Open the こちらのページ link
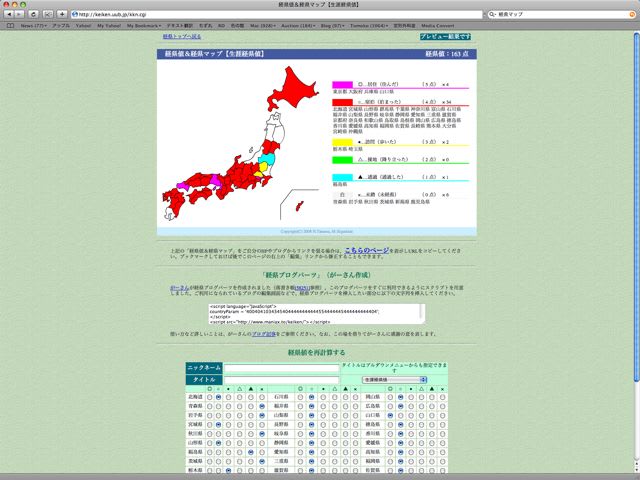Image resolution: width=640 pixels, height=480 pixels. [x=367, y=250]
